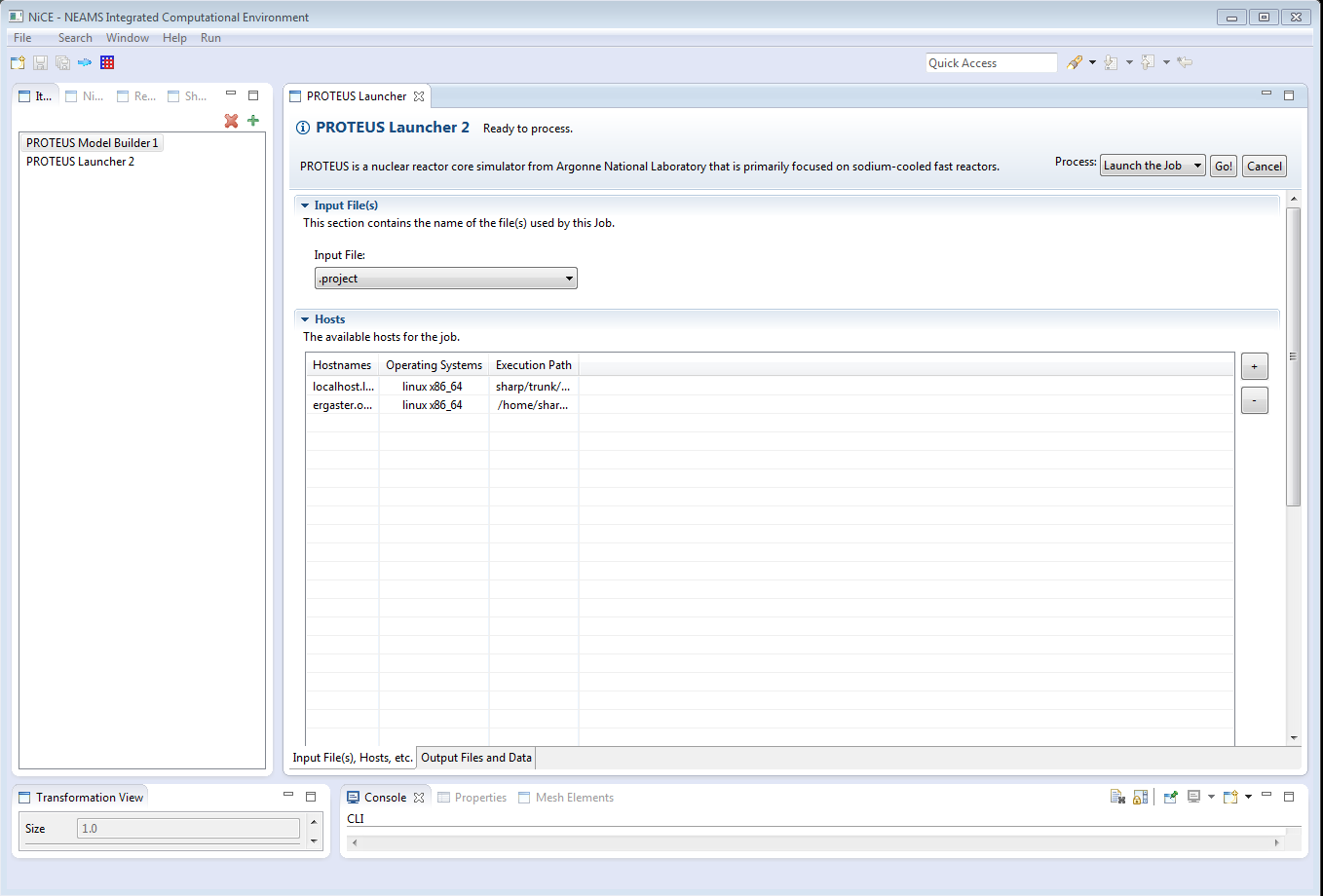This screenshot has width=1323, height=896.
Task: Open the Properties tab
Action: (472, 798)
